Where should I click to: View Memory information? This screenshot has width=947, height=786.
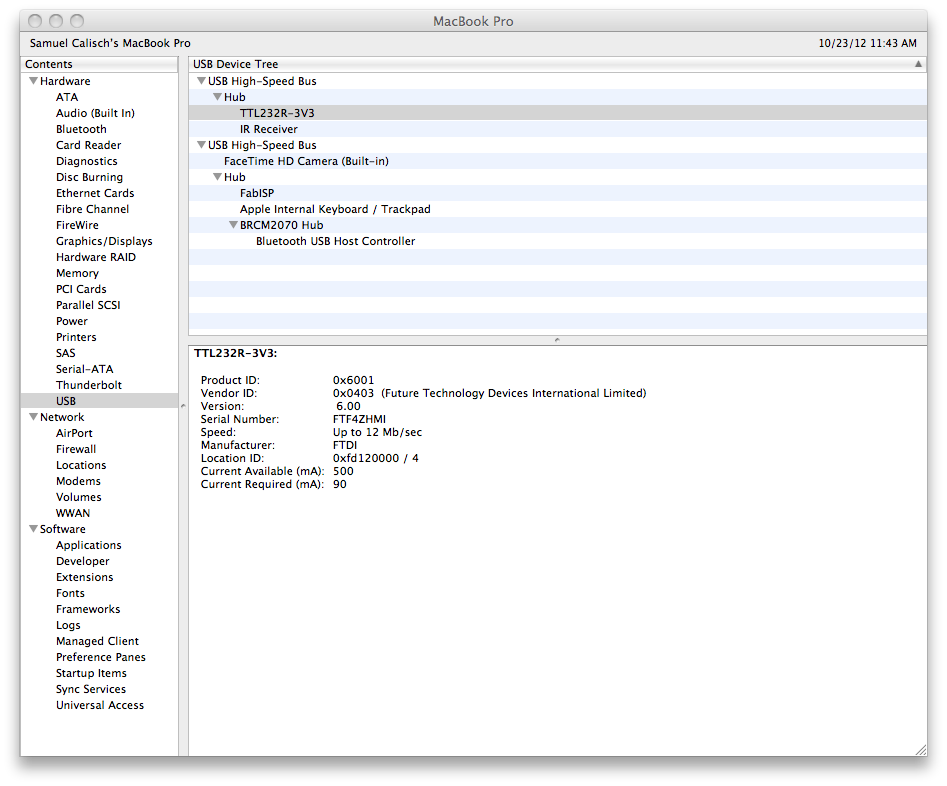coord(77,273)
